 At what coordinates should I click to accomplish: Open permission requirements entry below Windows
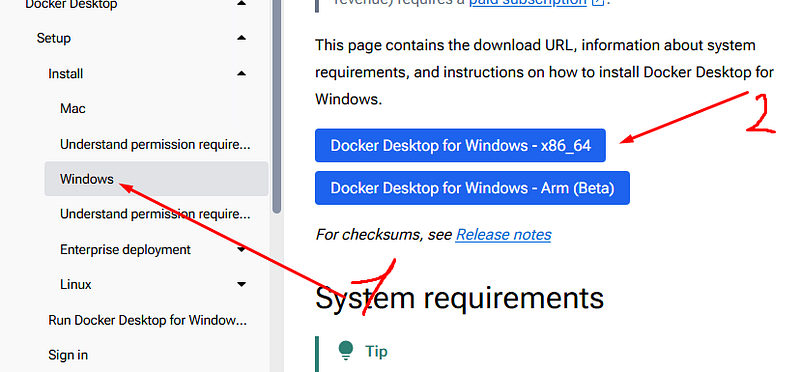point(155,214)
